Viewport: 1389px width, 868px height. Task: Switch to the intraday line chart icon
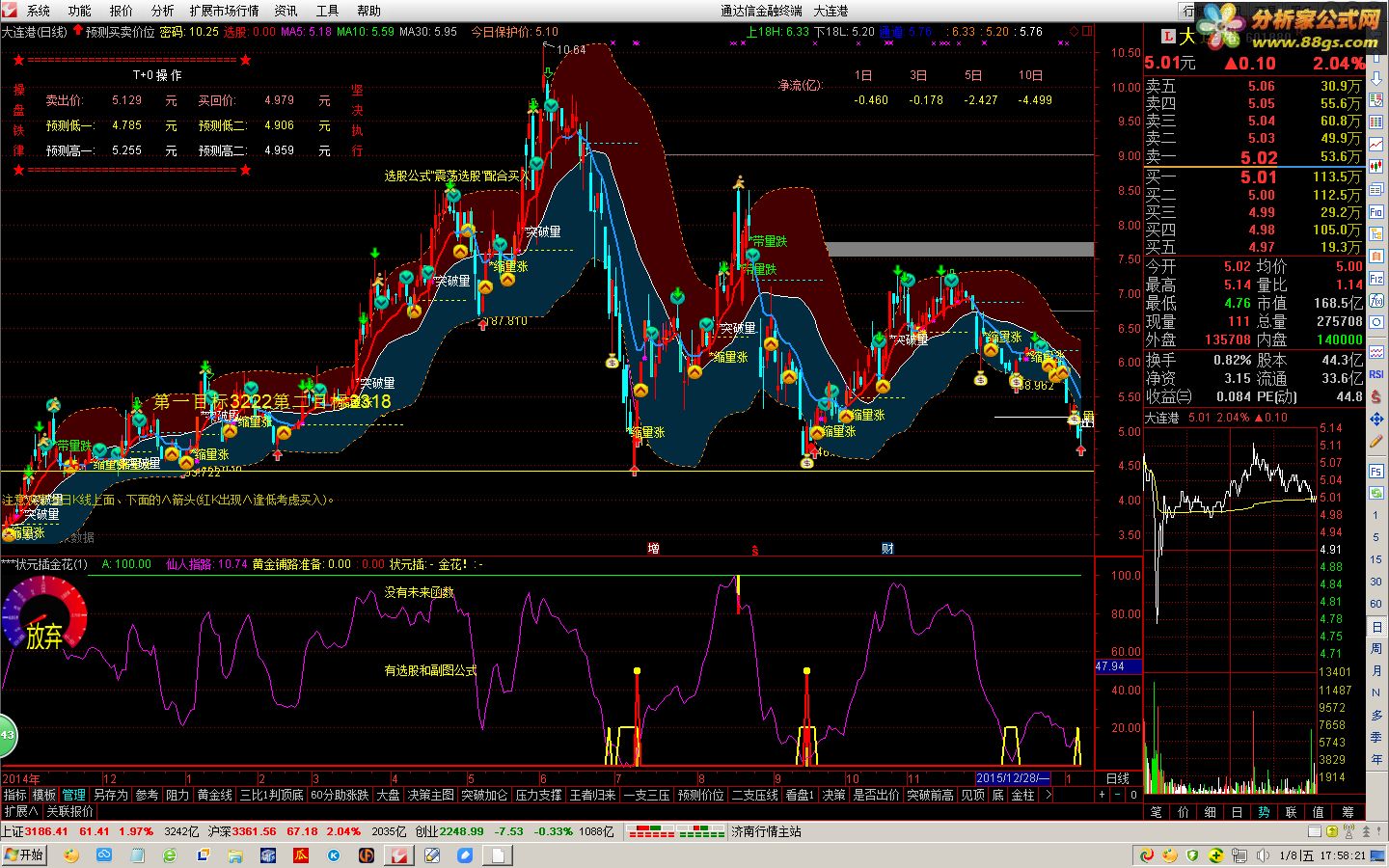click(x=1376, y=143)
